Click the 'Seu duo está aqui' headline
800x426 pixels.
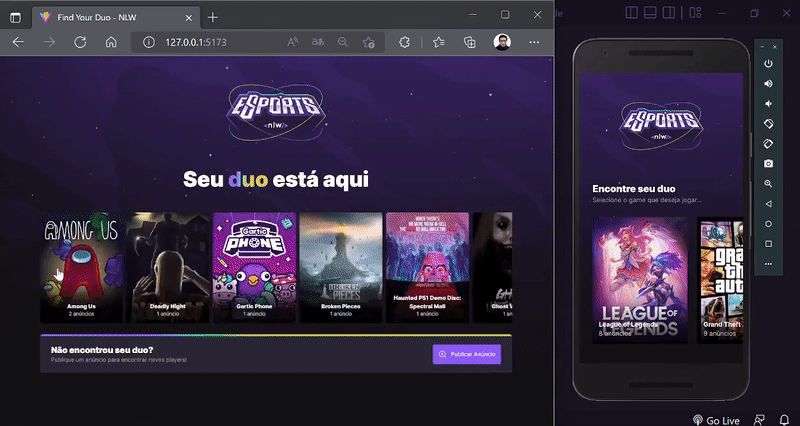[x=276, y=179]
